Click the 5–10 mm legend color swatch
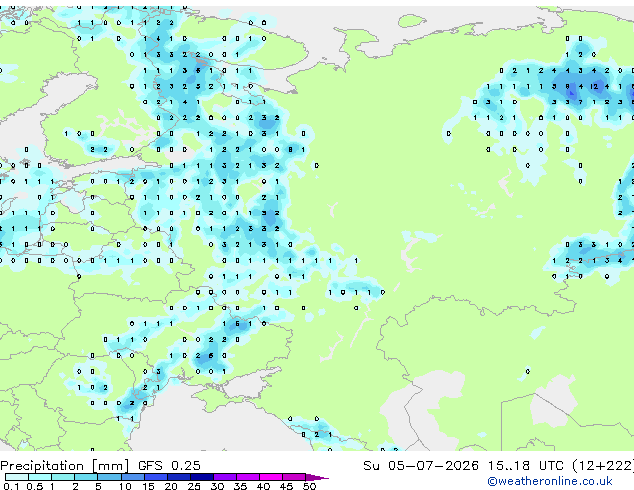The height and width of the screenshot is (490, 634). (x=109, y=477)
